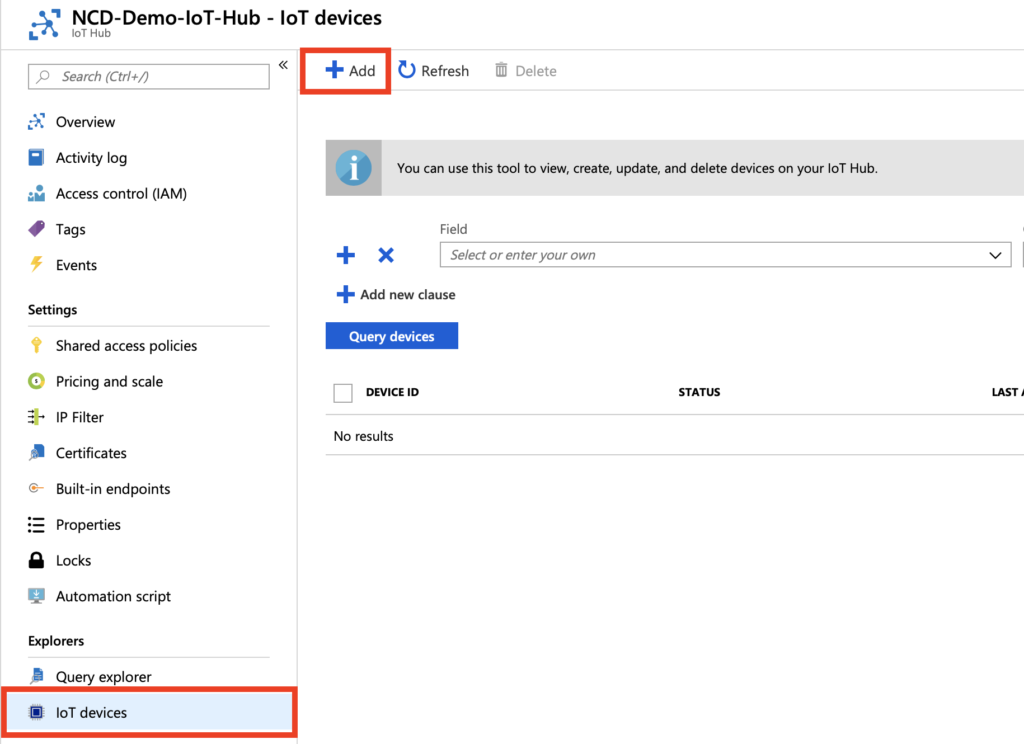Click the IoT devices chip icon

[x=37, y=712]
